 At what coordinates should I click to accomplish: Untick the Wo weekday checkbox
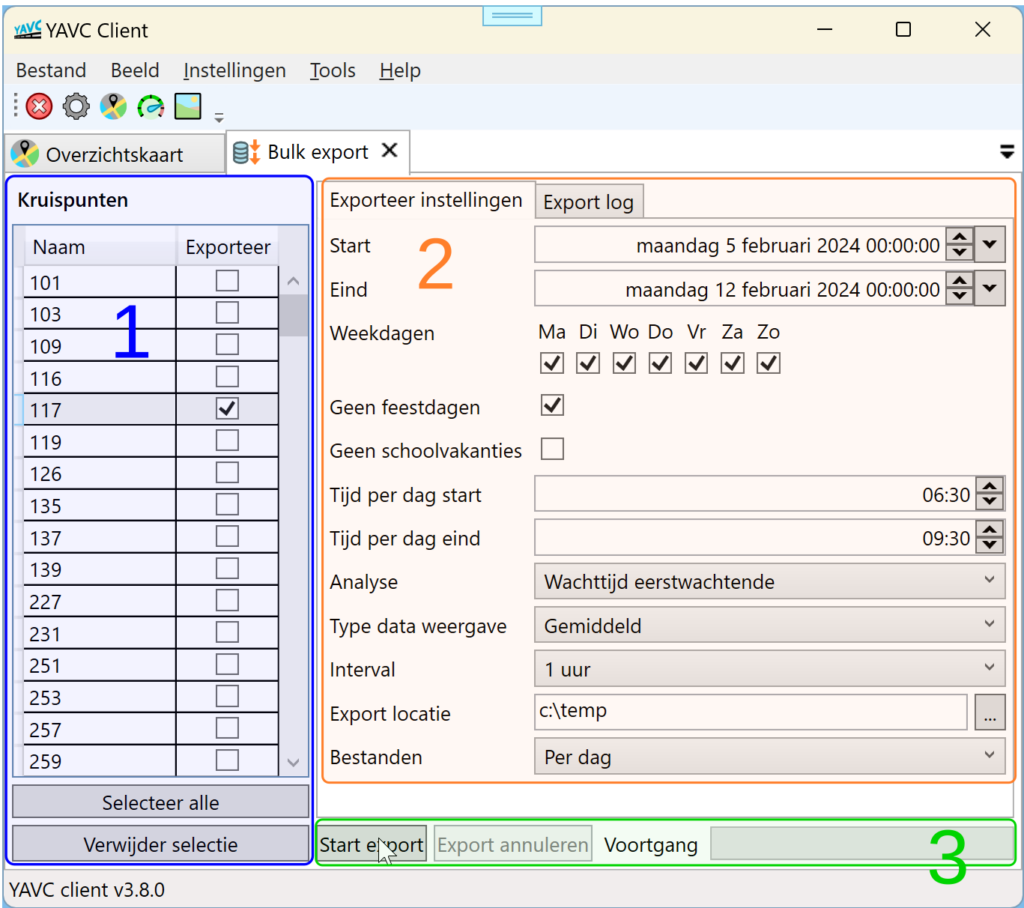coord(624,363)
